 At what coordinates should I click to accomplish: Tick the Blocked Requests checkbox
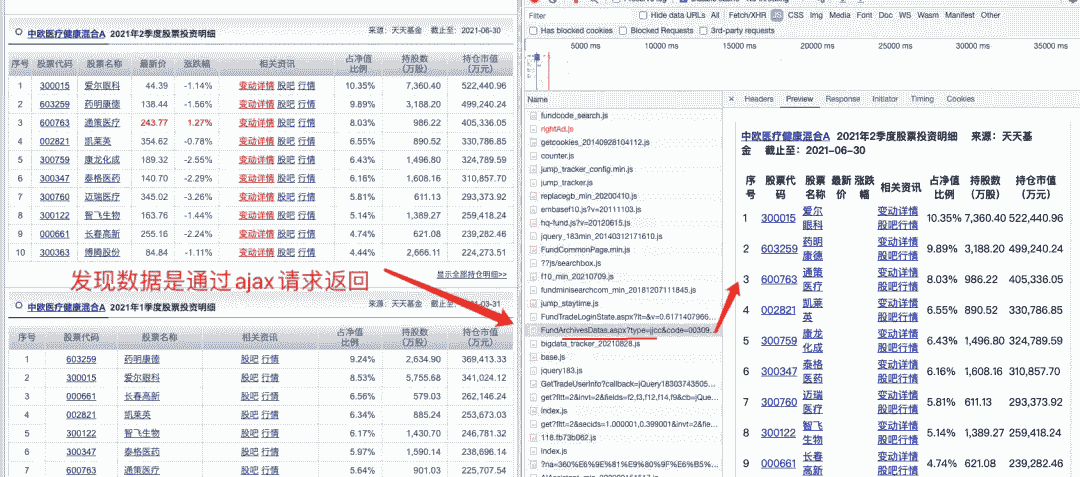[623, 31]
